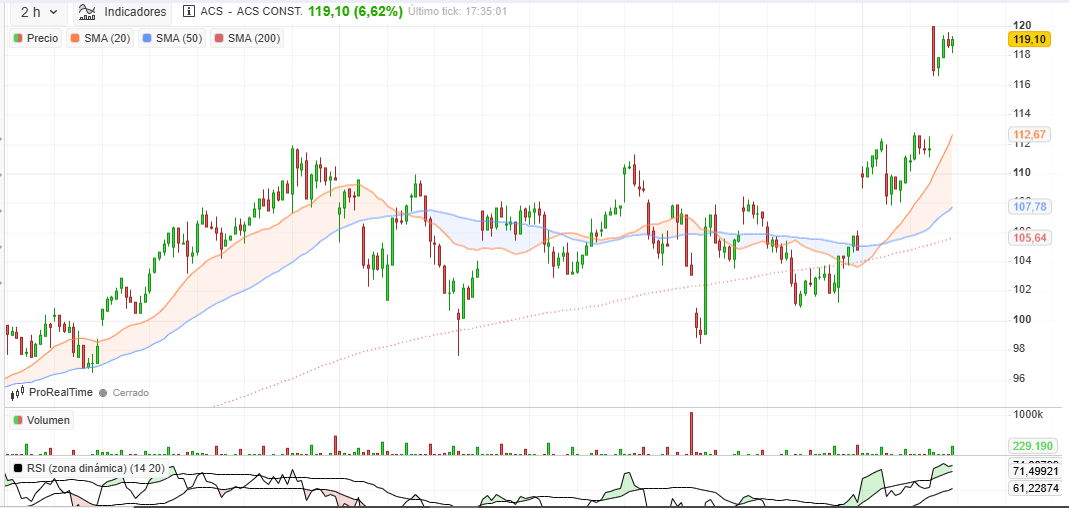
Task: Open the Indicadores menu
Action: [123, 12]
